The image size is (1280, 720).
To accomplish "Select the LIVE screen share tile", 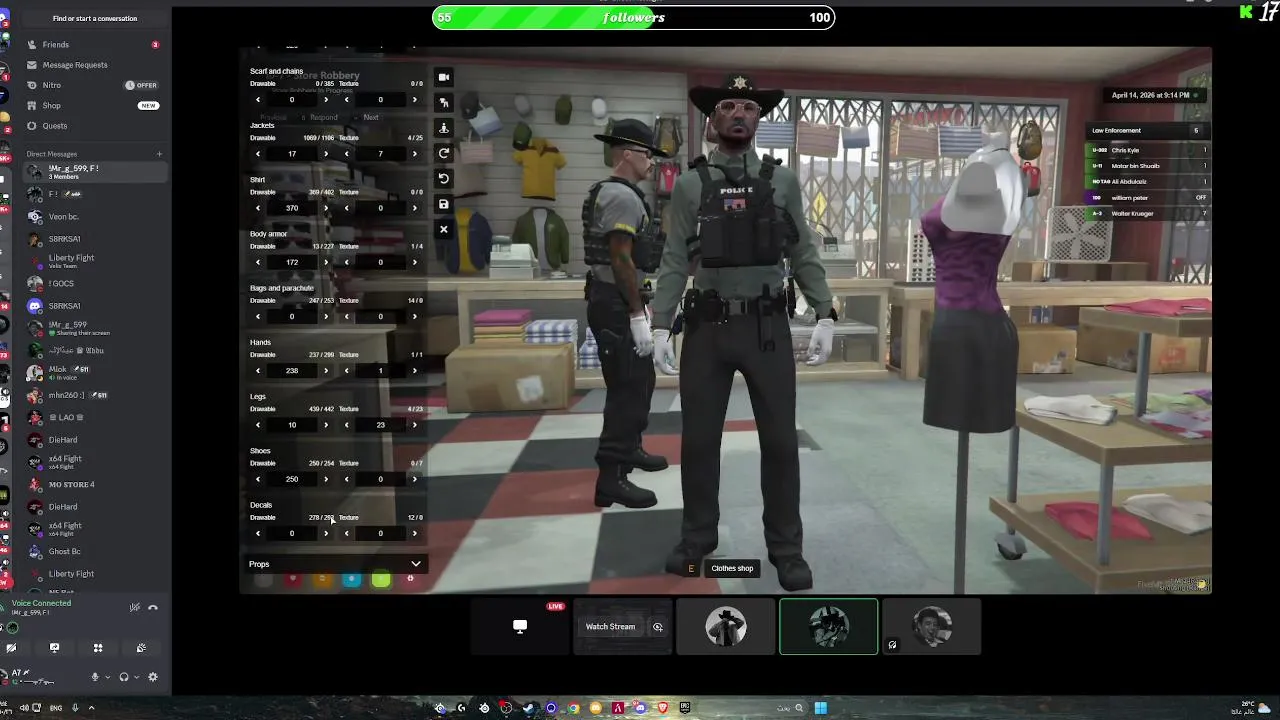I will pyautogui.click(x=520, y=627).
